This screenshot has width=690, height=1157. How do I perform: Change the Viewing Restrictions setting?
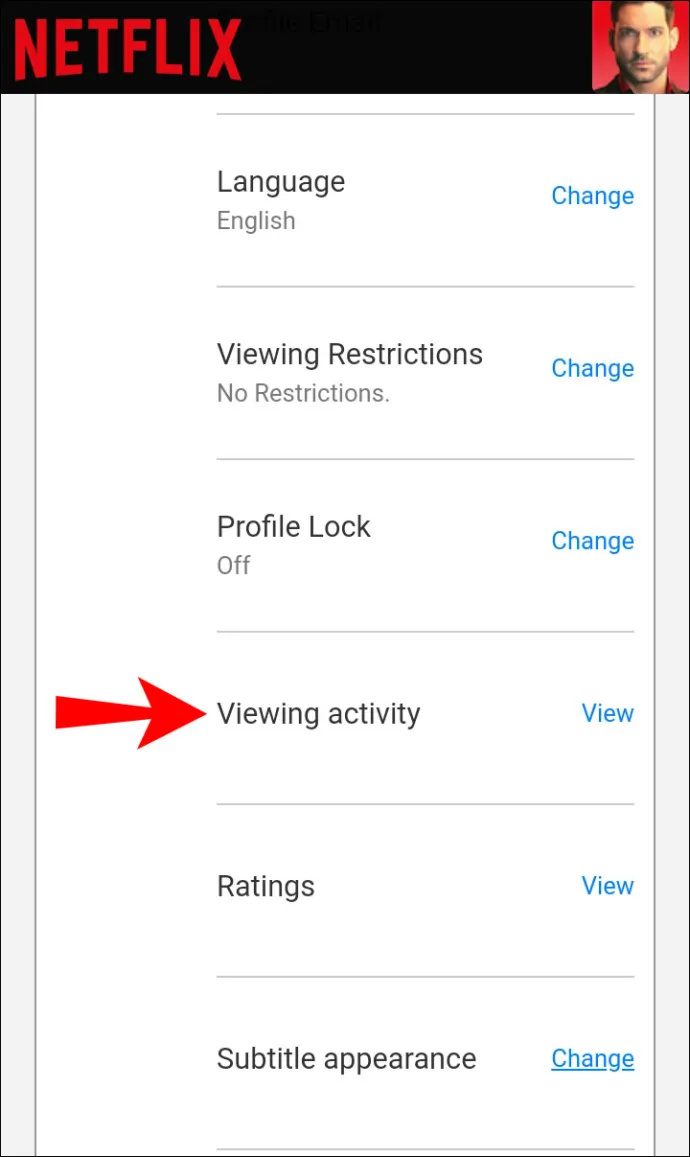[593, 368]
